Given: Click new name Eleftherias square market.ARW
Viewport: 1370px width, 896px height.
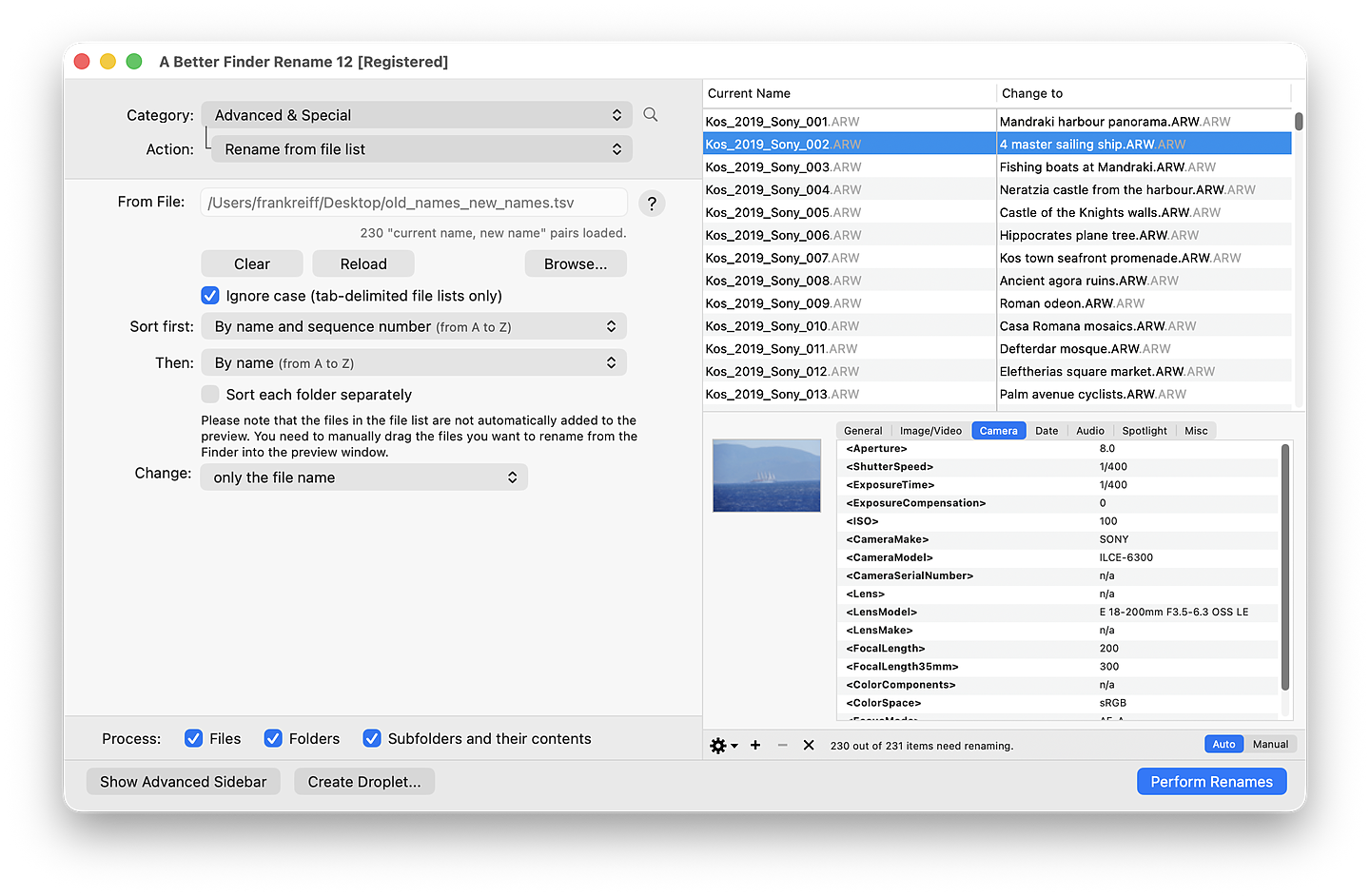Looking at the screenshot, I should click(1106, 372).
